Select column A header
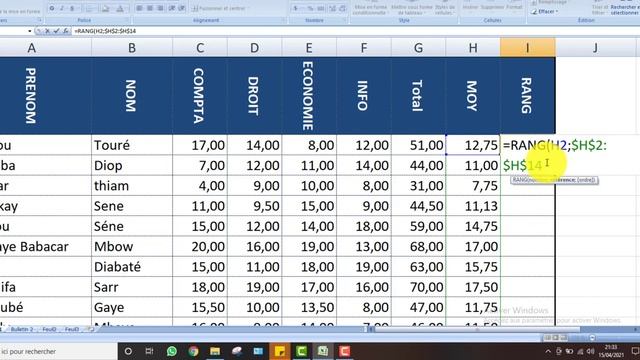The width and height of the screenshot is (640, 360). (x=31, y=48)
